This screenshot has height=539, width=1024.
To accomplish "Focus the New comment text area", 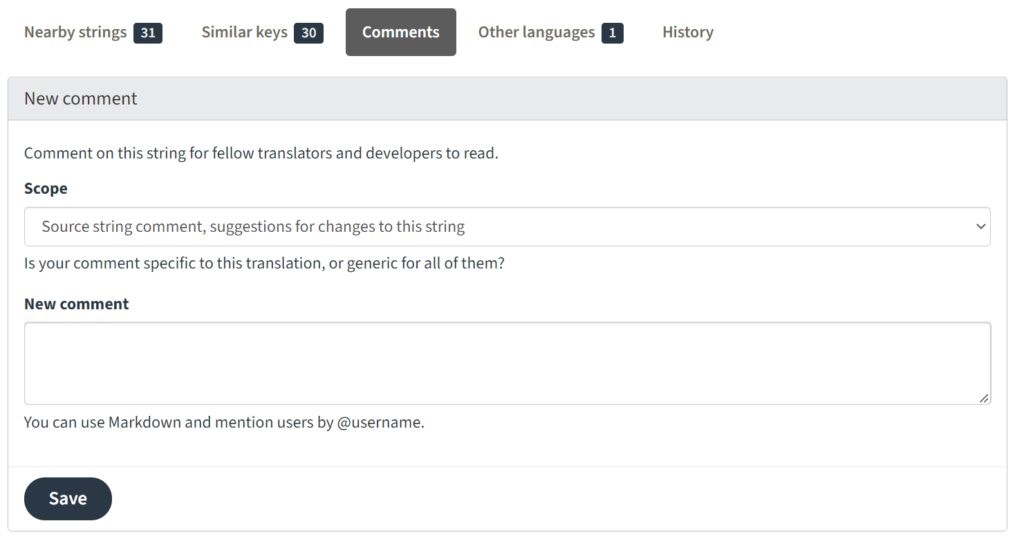I will point(507,363).
